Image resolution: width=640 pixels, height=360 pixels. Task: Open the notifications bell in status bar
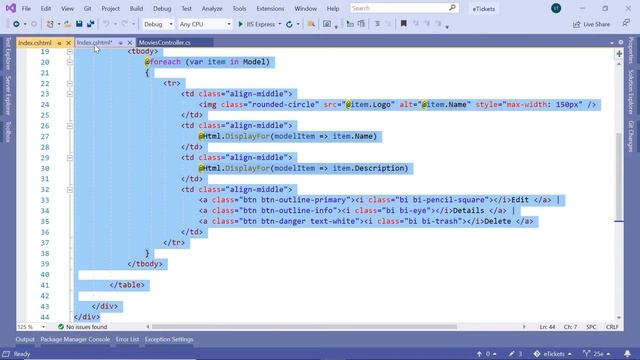[x=627, y=353]
